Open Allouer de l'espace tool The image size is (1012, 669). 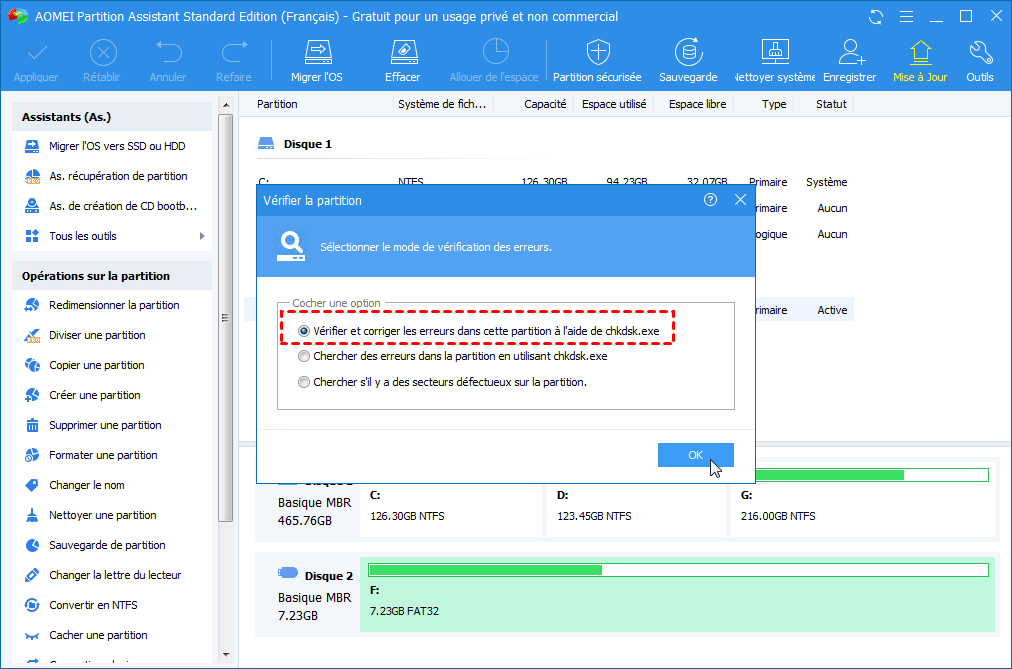(494, 61)
